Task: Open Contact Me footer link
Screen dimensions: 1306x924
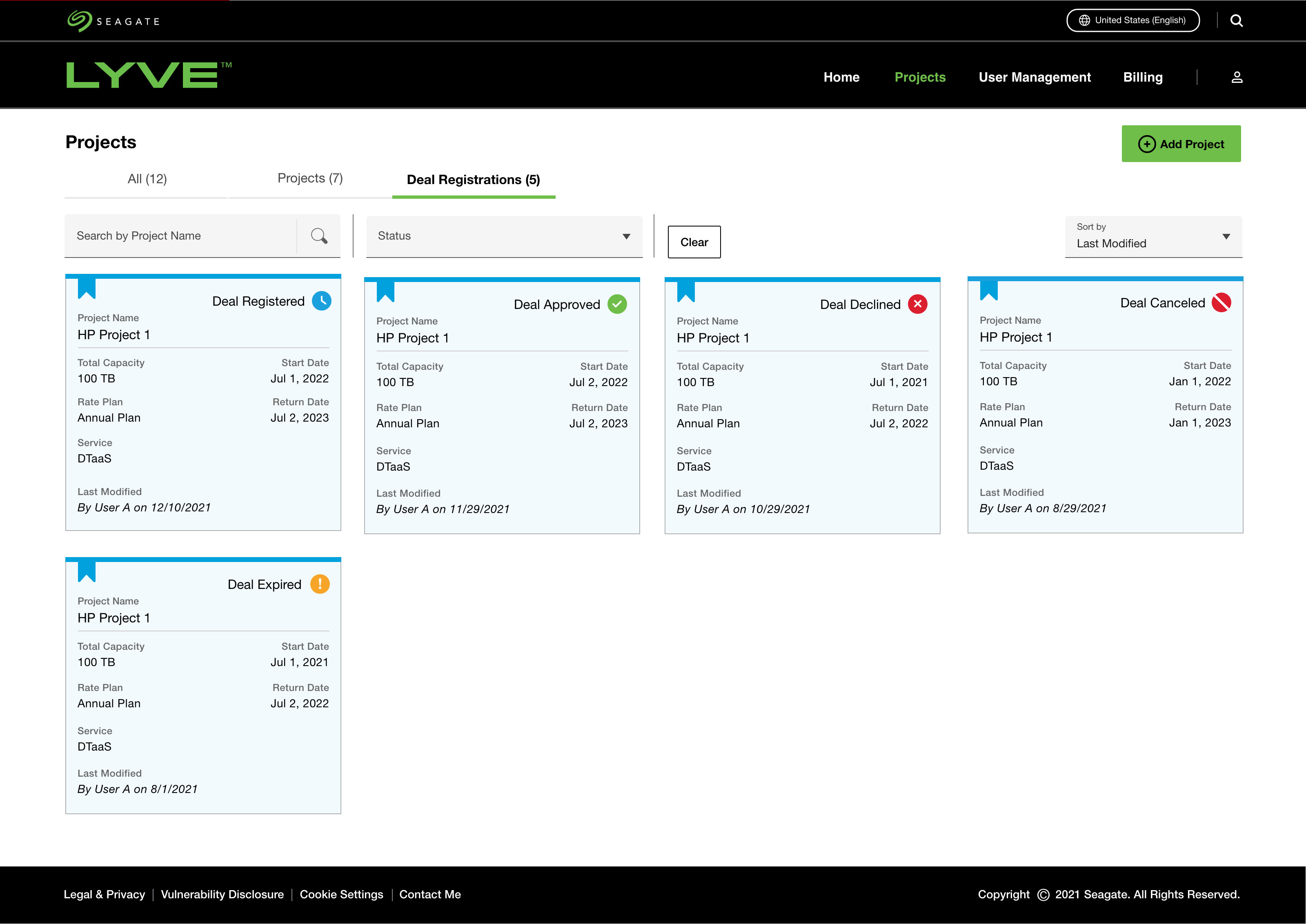Action: (x=429, y=895)
